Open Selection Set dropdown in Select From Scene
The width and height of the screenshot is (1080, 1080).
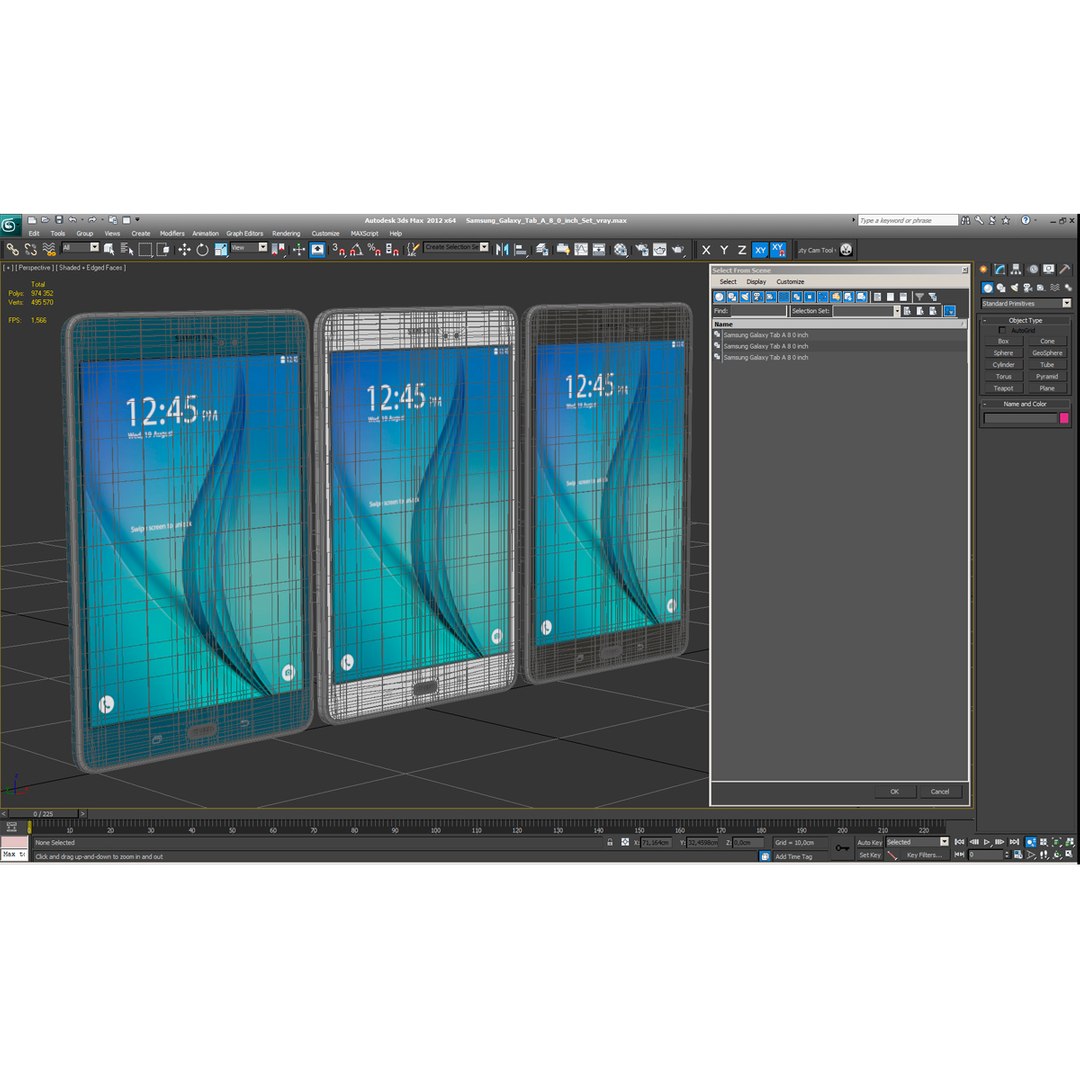coord(866,311)
